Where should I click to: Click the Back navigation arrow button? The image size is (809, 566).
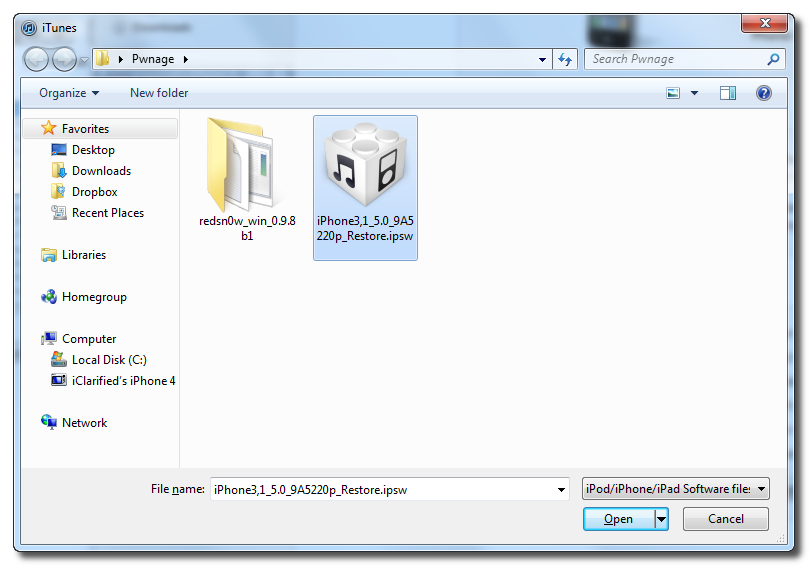[x=36, y=59]
